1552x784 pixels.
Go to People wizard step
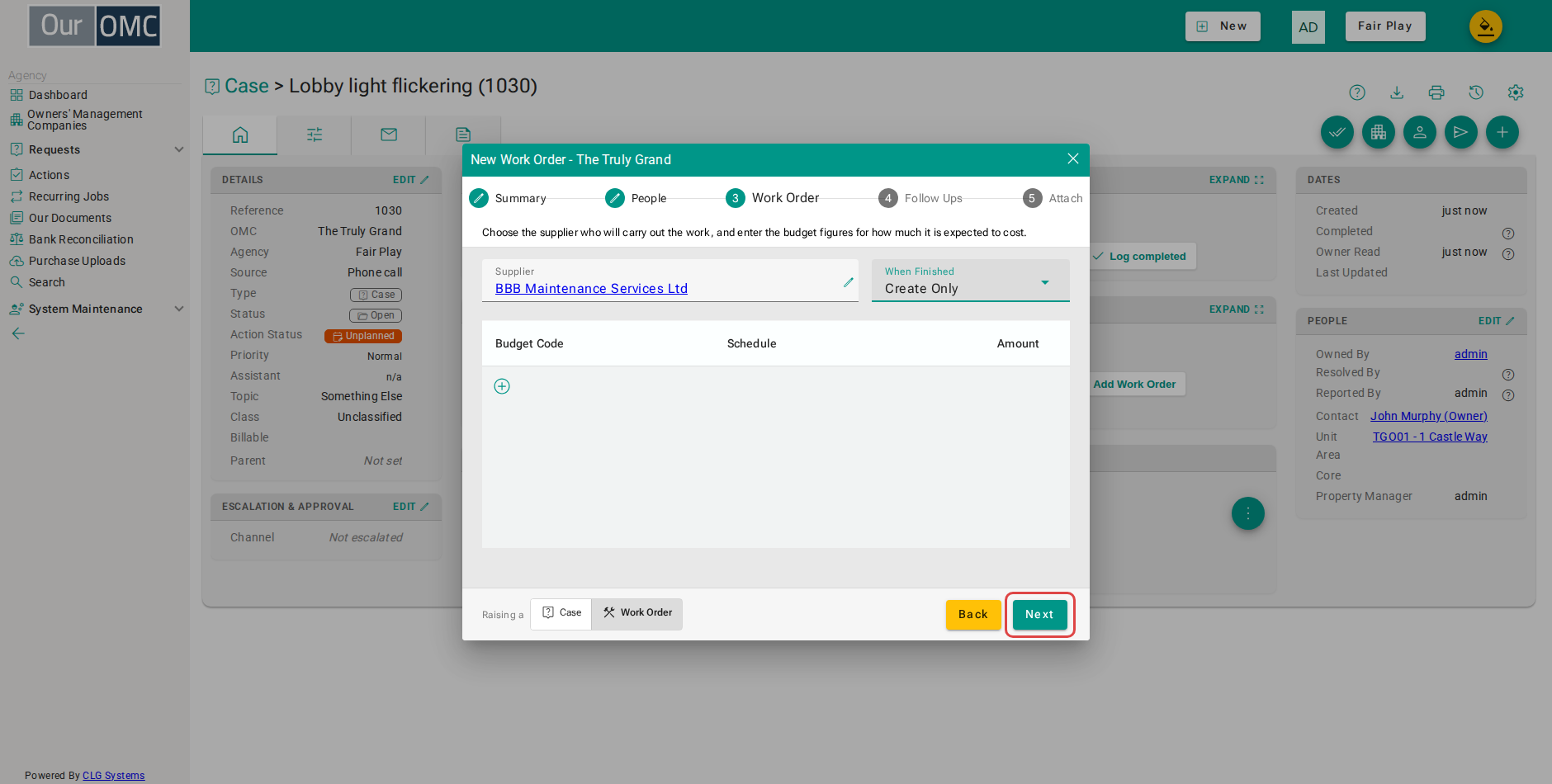pyautogui.click(x=636, y=198)
